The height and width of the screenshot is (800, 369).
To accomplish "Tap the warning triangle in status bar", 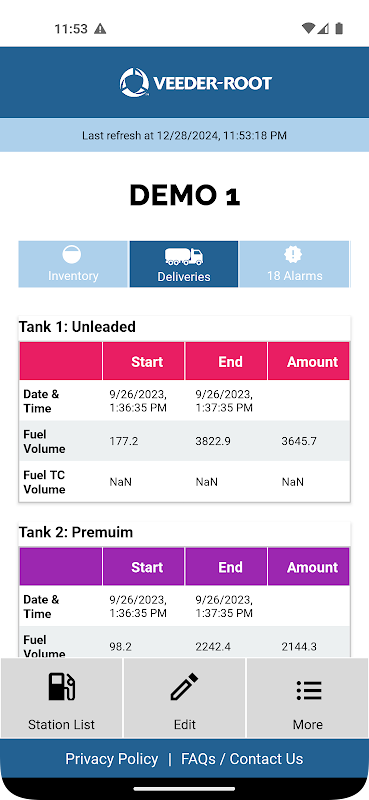I will pyautogui.click(x=100, y=29).
